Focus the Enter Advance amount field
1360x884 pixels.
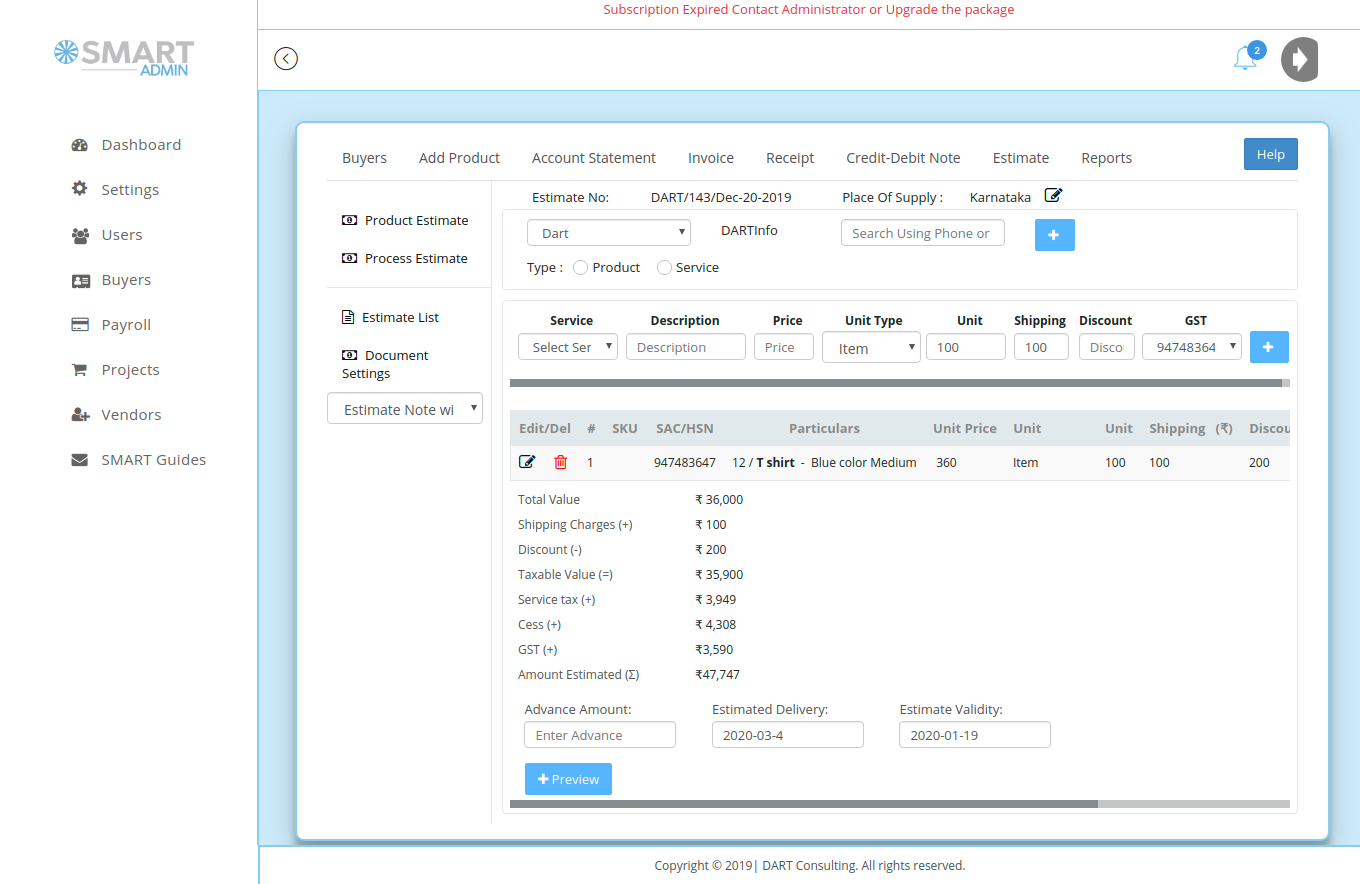pyautogui.click(x=600, y=735)
